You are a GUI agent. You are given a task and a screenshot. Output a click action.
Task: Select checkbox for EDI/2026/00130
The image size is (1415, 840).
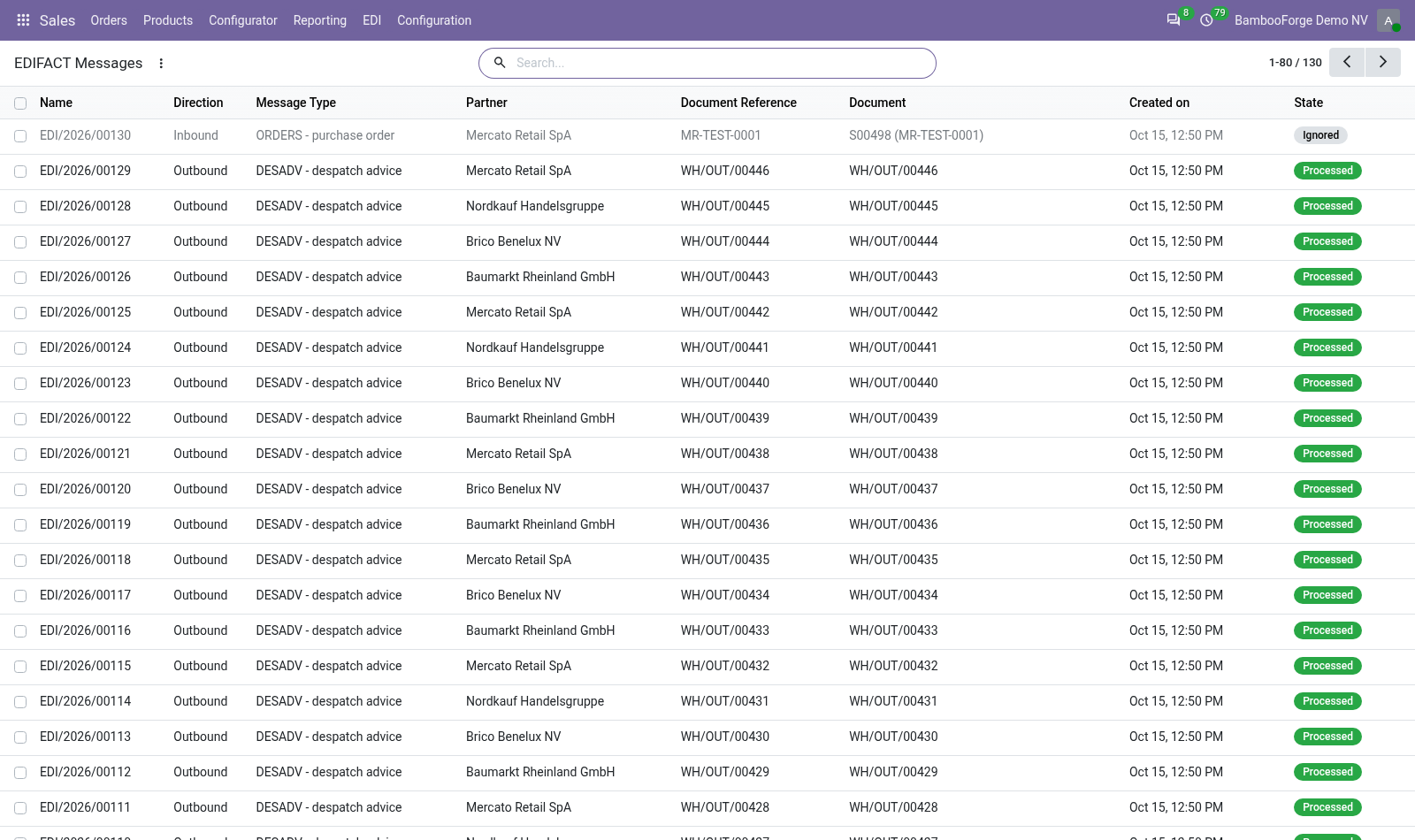pos(20,136)
